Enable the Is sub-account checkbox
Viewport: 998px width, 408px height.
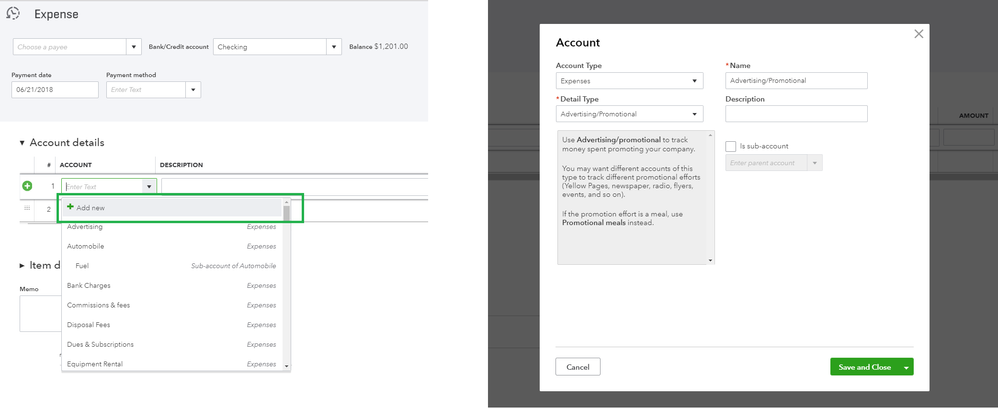point(731,146)
